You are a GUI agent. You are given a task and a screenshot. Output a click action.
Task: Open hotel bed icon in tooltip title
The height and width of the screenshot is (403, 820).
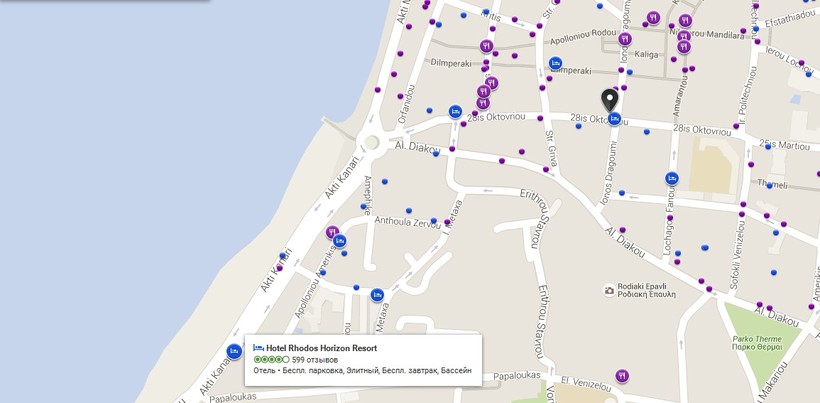click(x=258, y=348)
